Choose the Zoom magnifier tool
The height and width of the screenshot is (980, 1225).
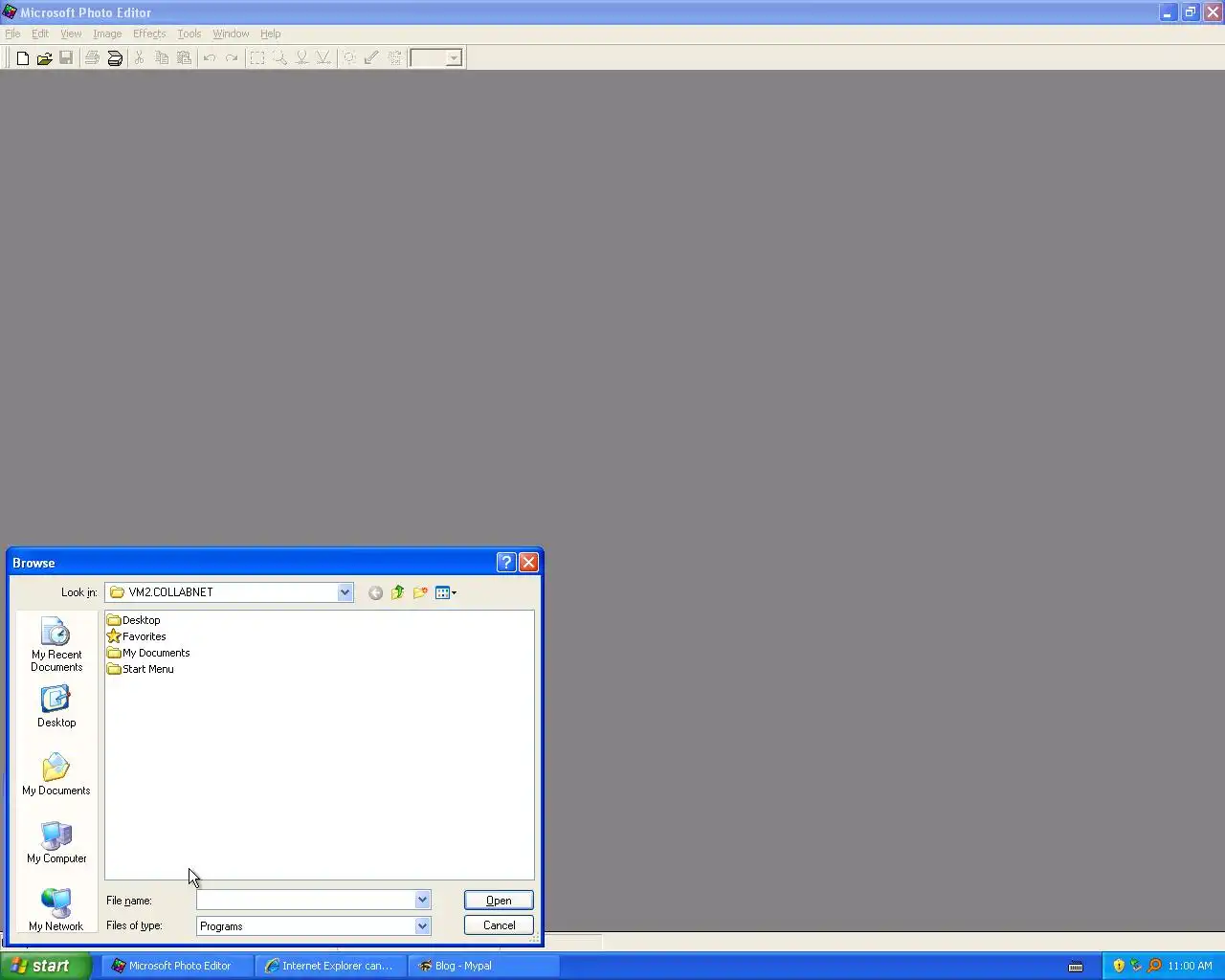point(279,58)
